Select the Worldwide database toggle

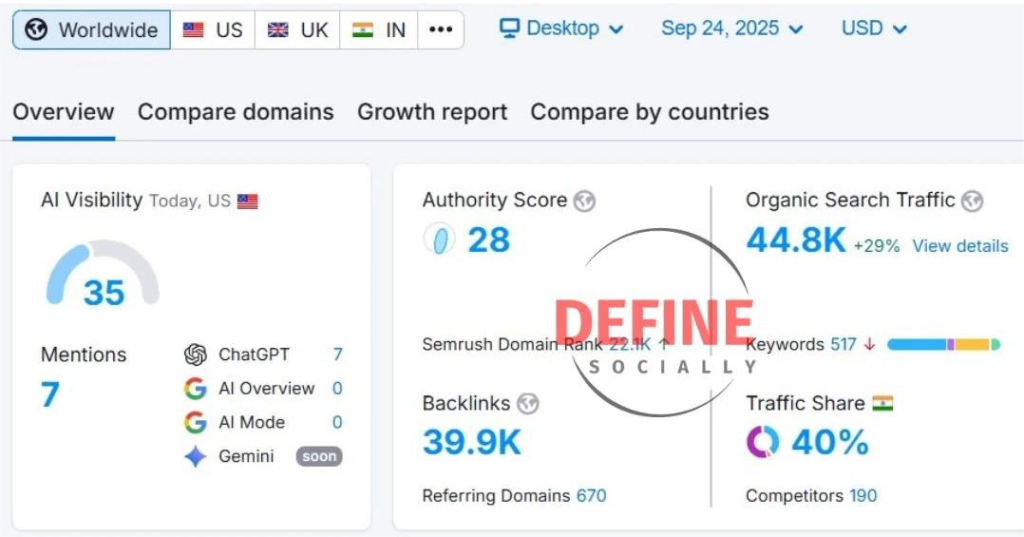(x=92, y=30)
